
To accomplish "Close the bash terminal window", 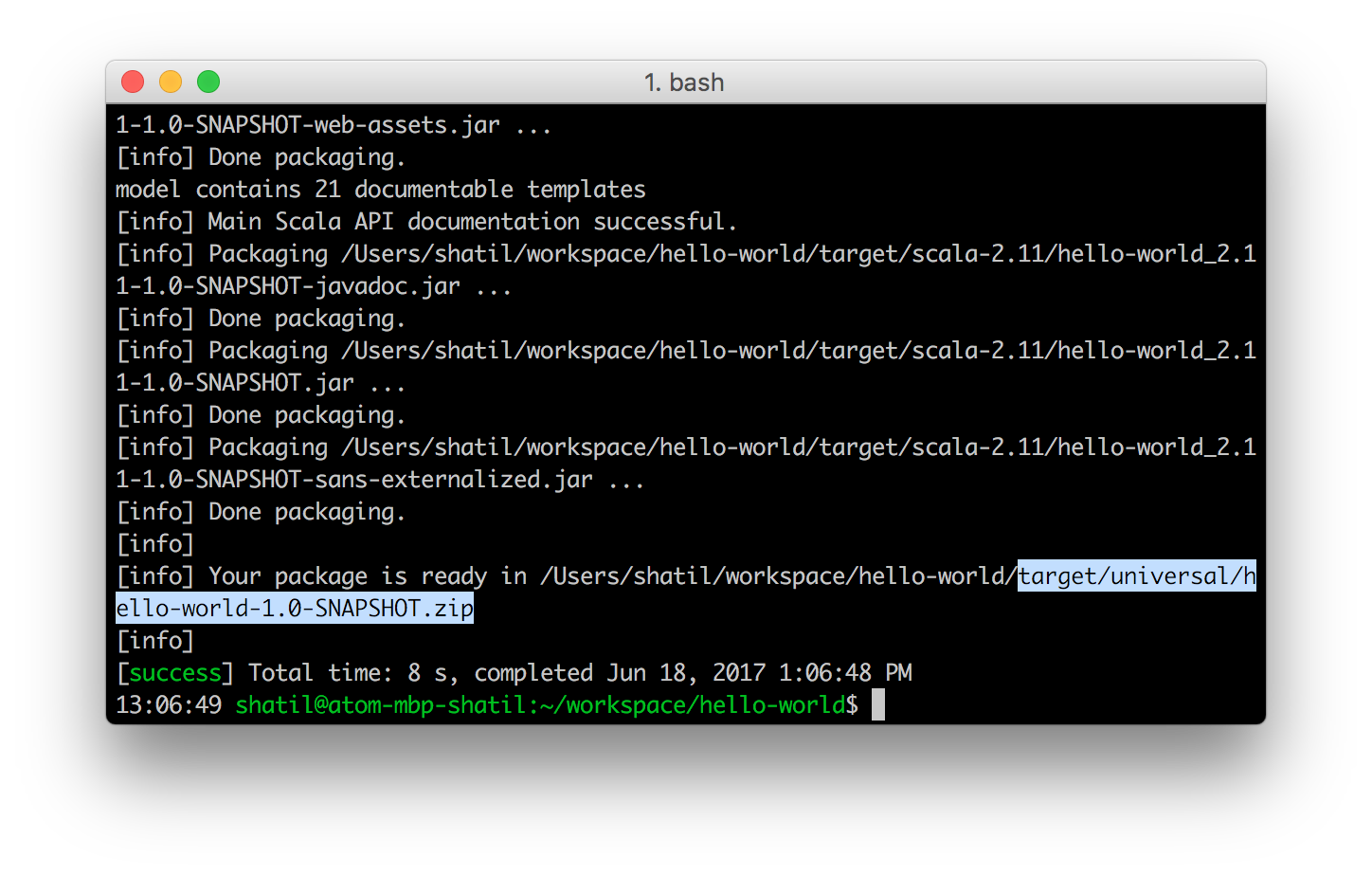I will pyautogui.click(x=133, y=82).
